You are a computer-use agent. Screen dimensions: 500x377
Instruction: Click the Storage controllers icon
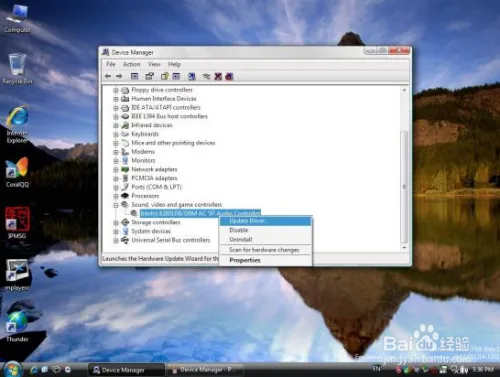[125, 222]
